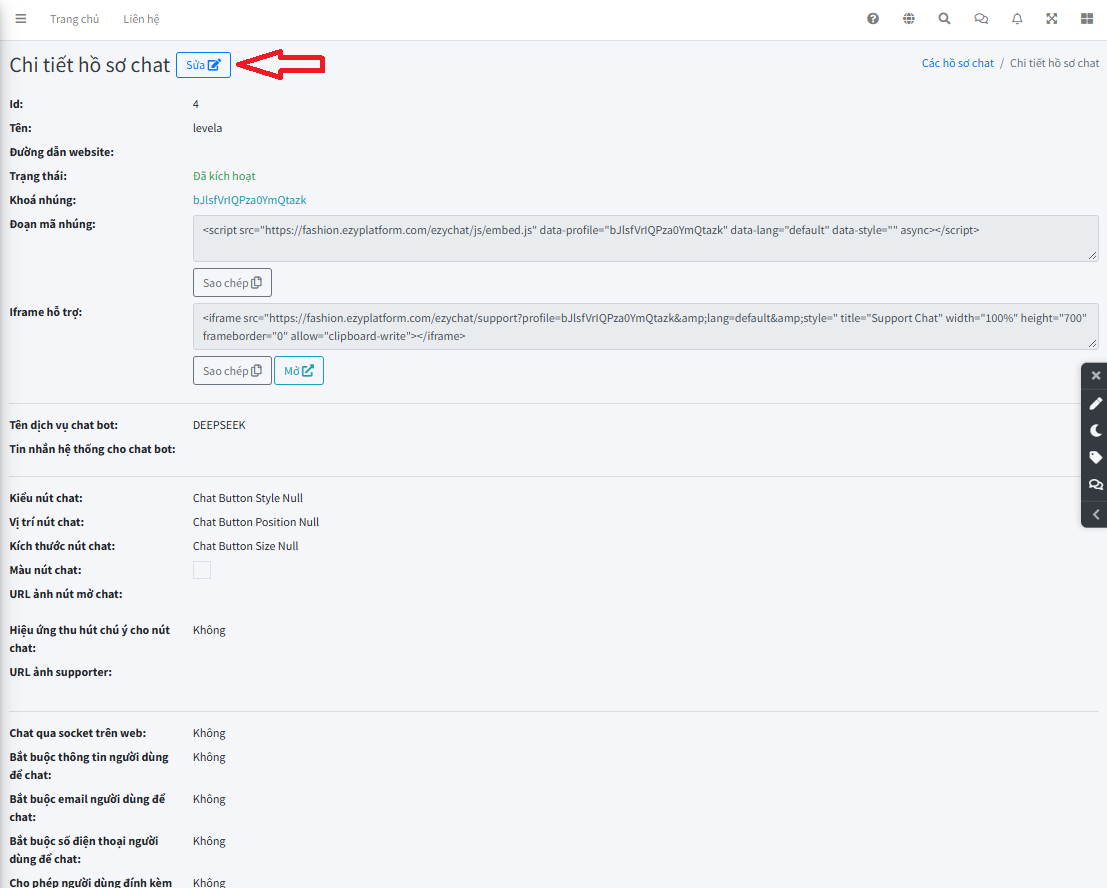Click the Trạng thái label
1107x888 pixels.
click(x=38, y=176)
